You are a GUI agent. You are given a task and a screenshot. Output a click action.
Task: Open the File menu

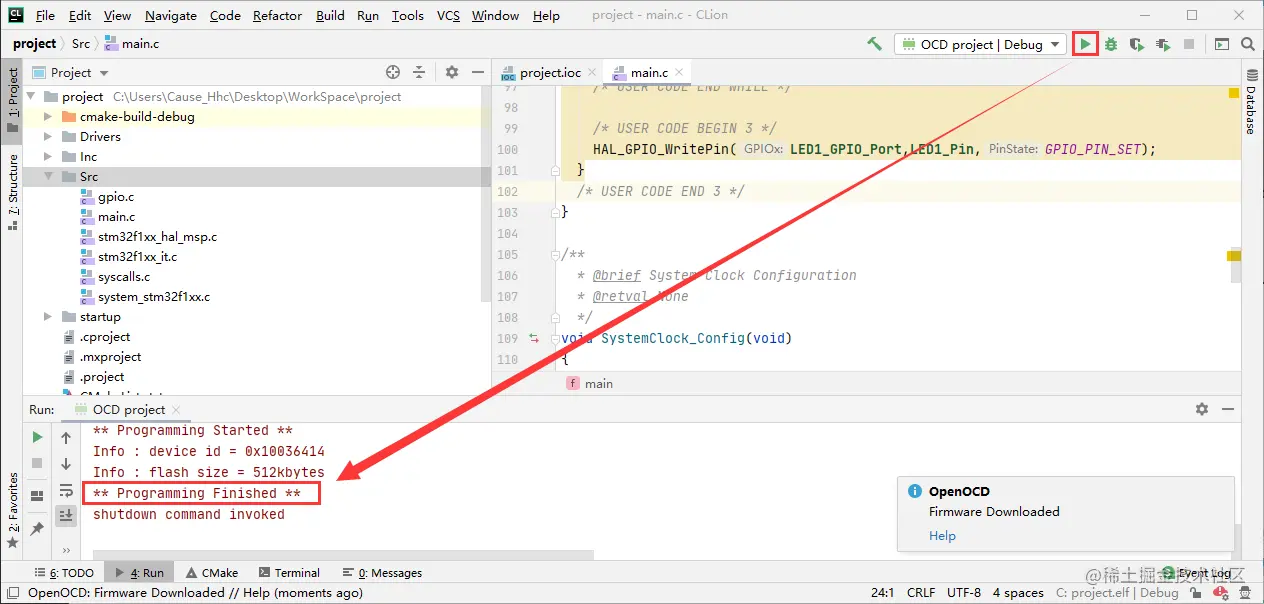click(x=45, y=15)
